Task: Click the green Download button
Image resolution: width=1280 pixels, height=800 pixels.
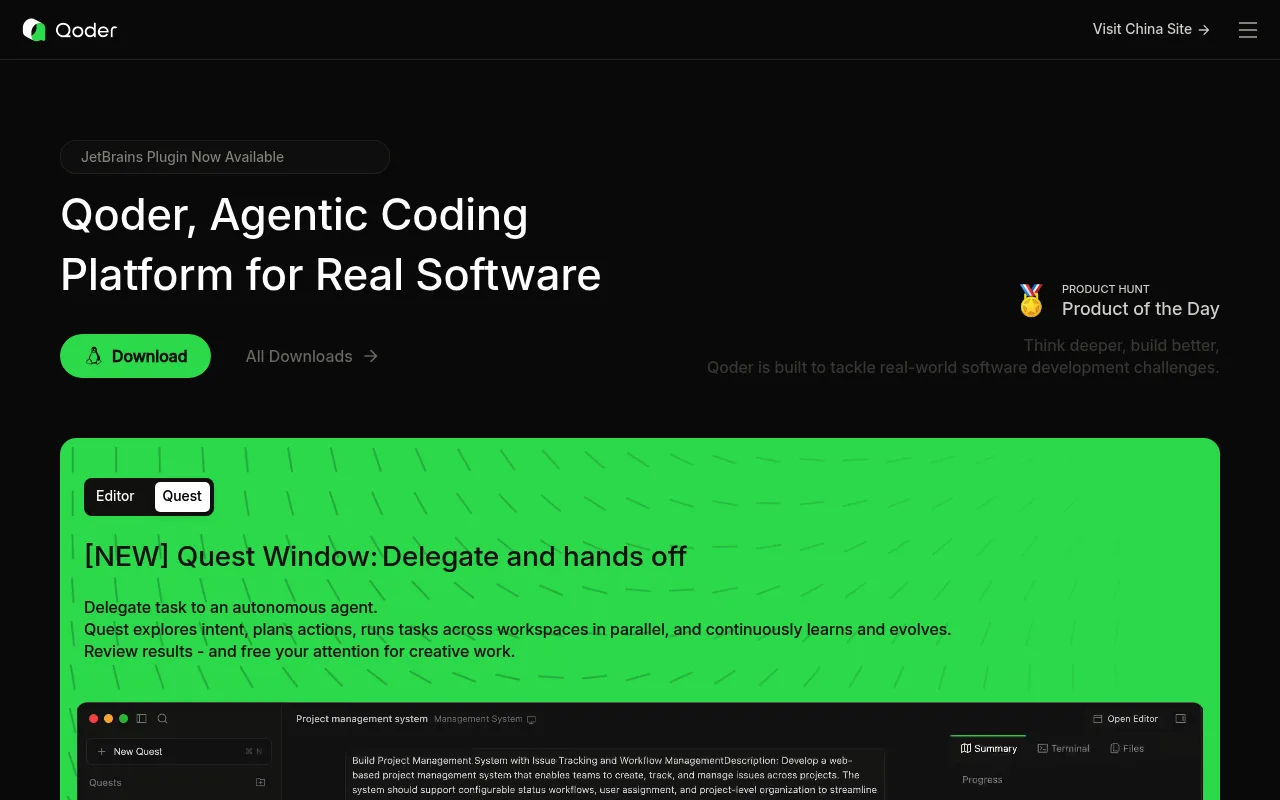Action: [135, 356]
